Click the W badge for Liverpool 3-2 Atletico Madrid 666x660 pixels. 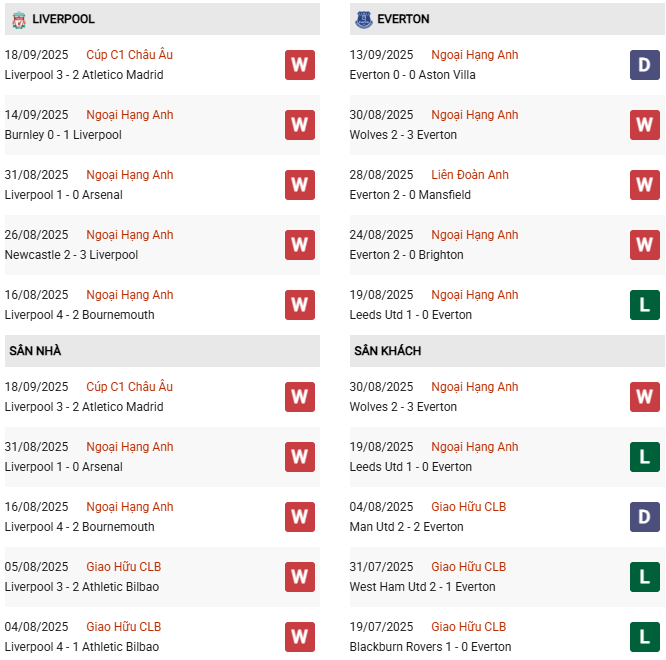pyautogui.click(x=300, y=65)
